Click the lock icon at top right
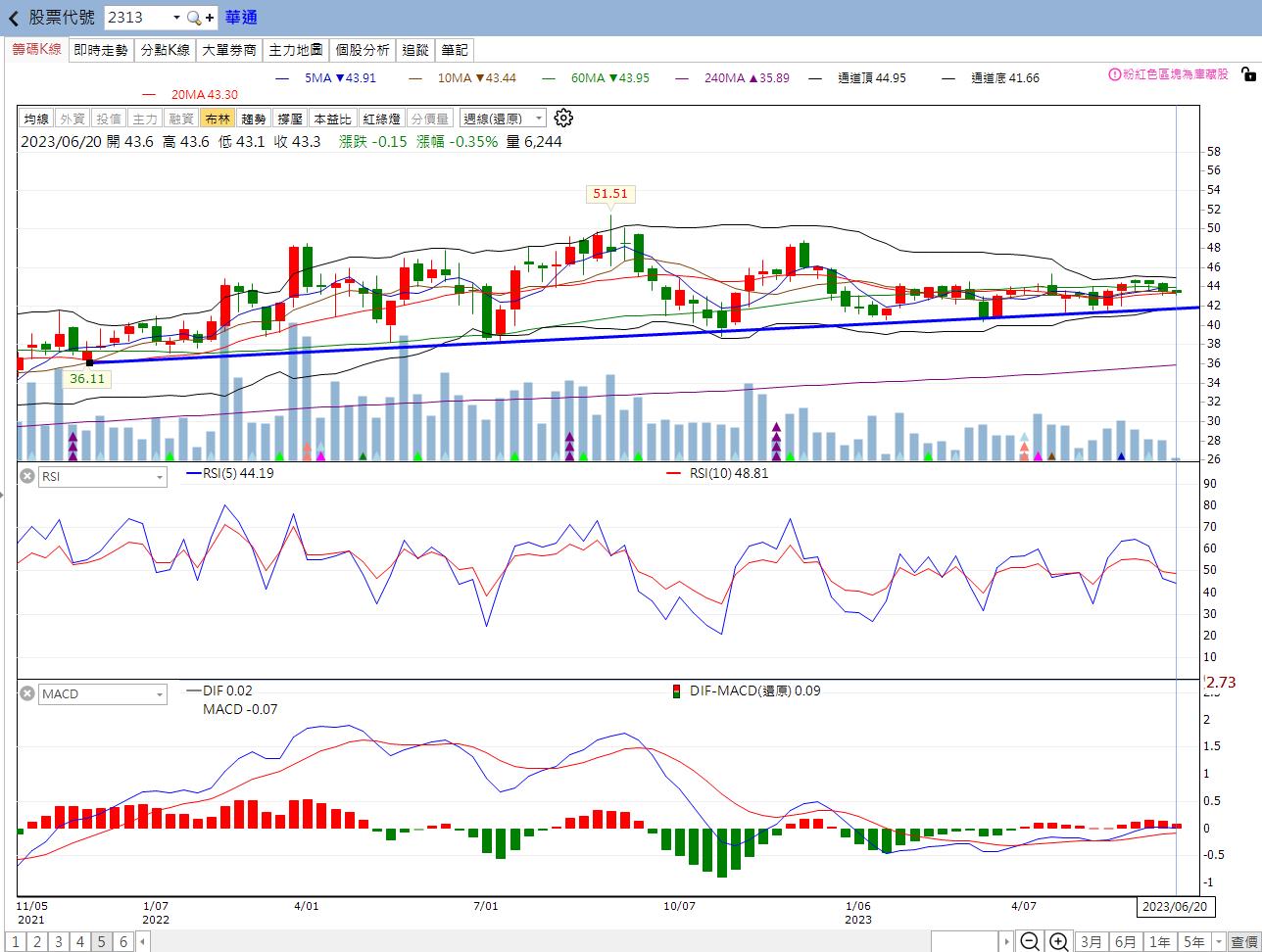The image size is (1262, 952). click(x=1248, y=74)
